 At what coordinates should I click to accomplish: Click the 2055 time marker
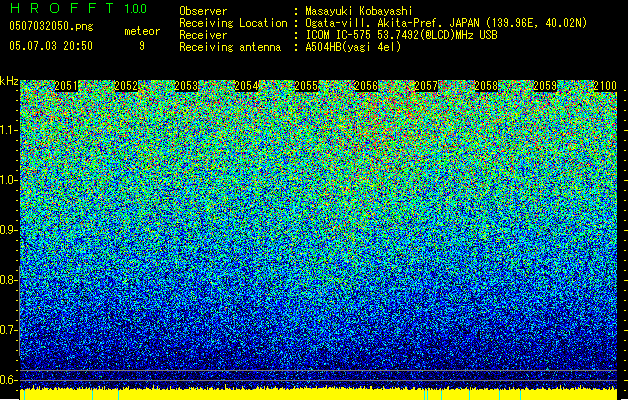coord(306,86)
